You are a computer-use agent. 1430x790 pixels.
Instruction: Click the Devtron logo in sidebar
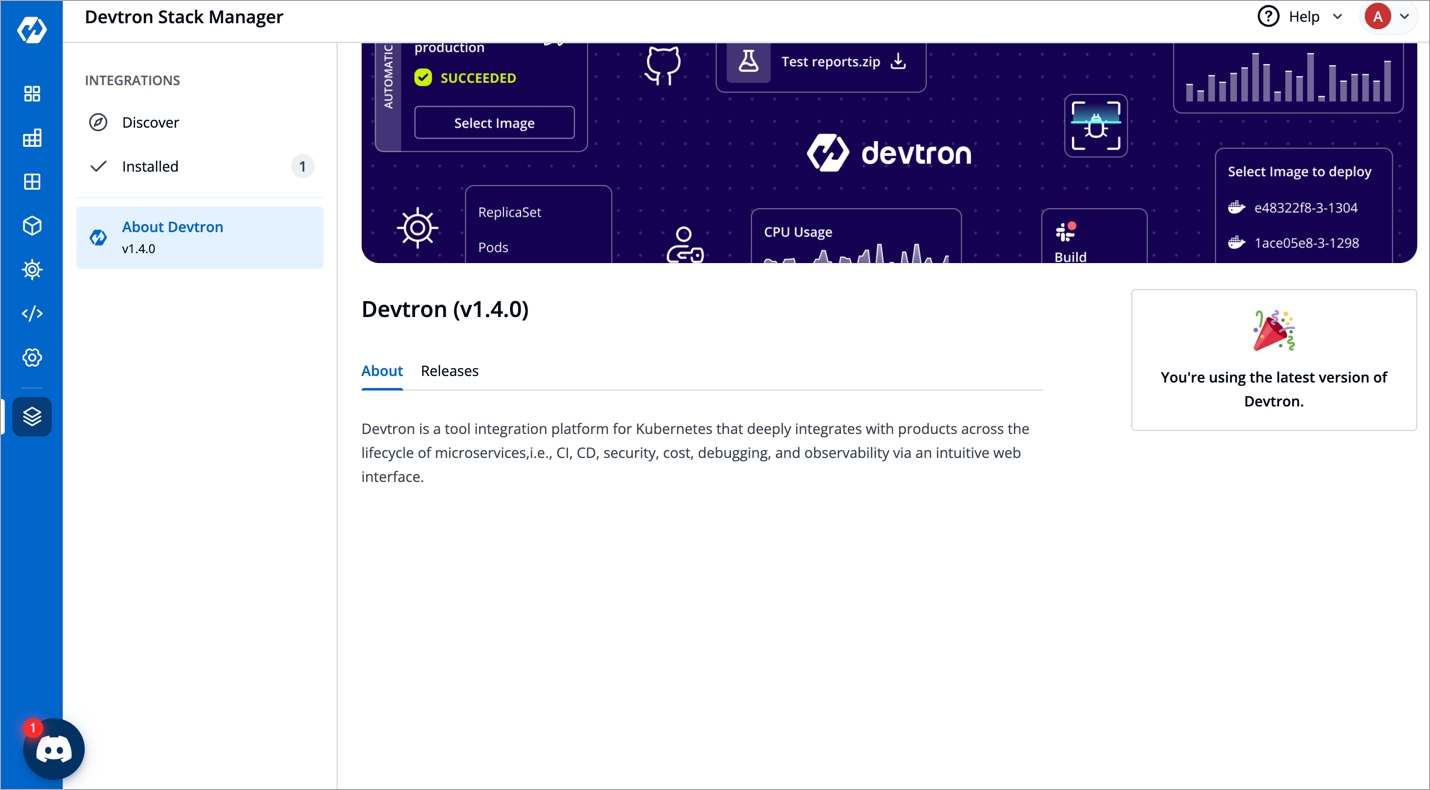[32, 30]
